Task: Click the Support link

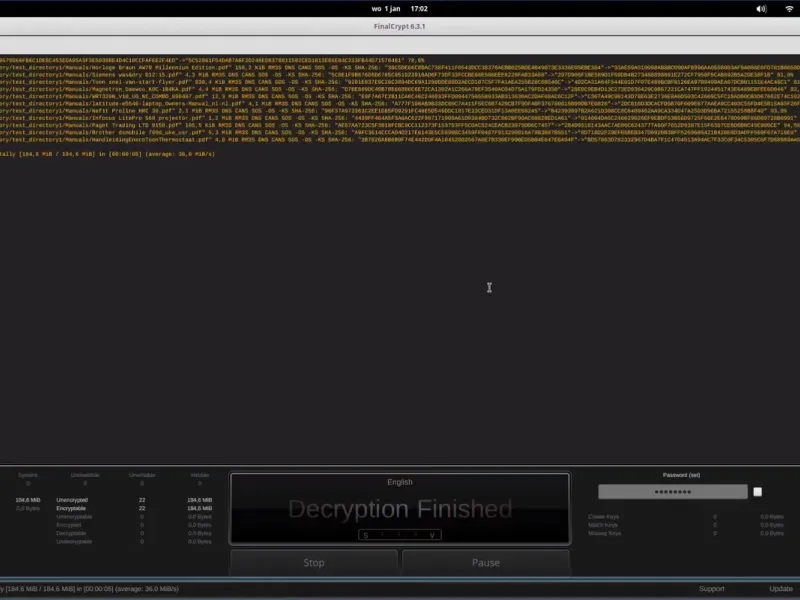Action: coord(712,589)
